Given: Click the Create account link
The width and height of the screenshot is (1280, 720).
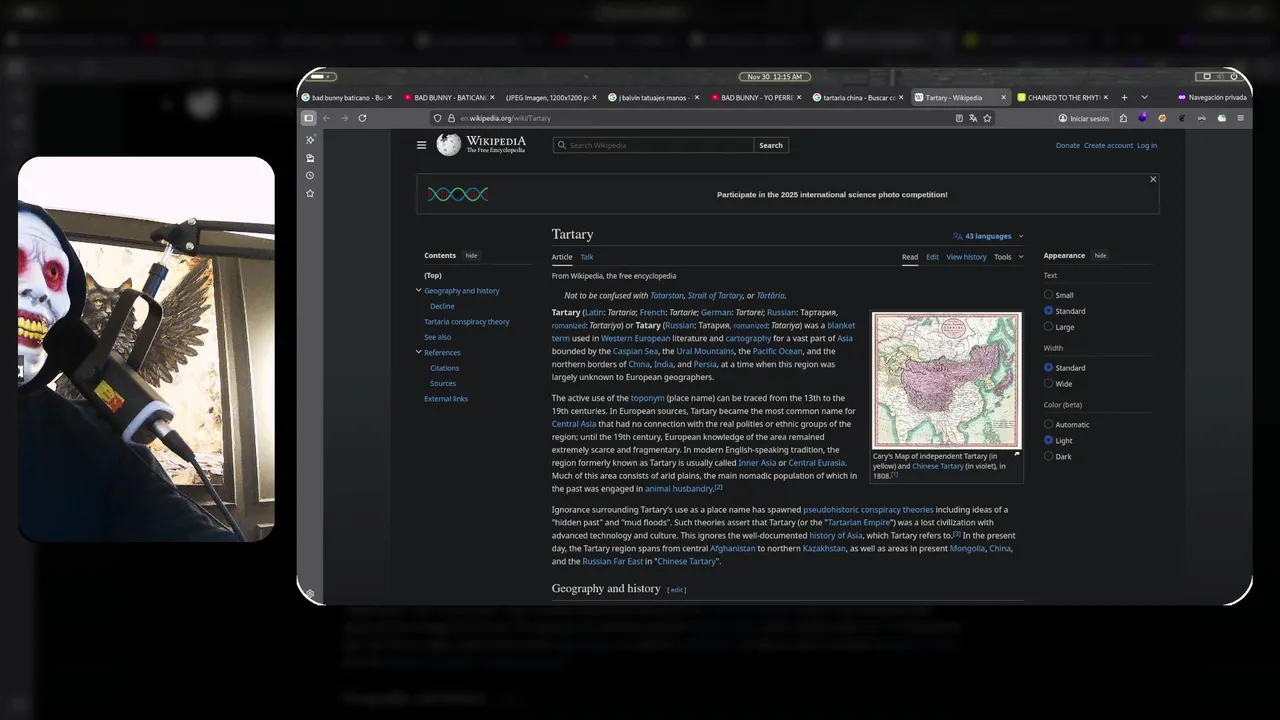Looking at the screenshot, I should pos(1109,146).
